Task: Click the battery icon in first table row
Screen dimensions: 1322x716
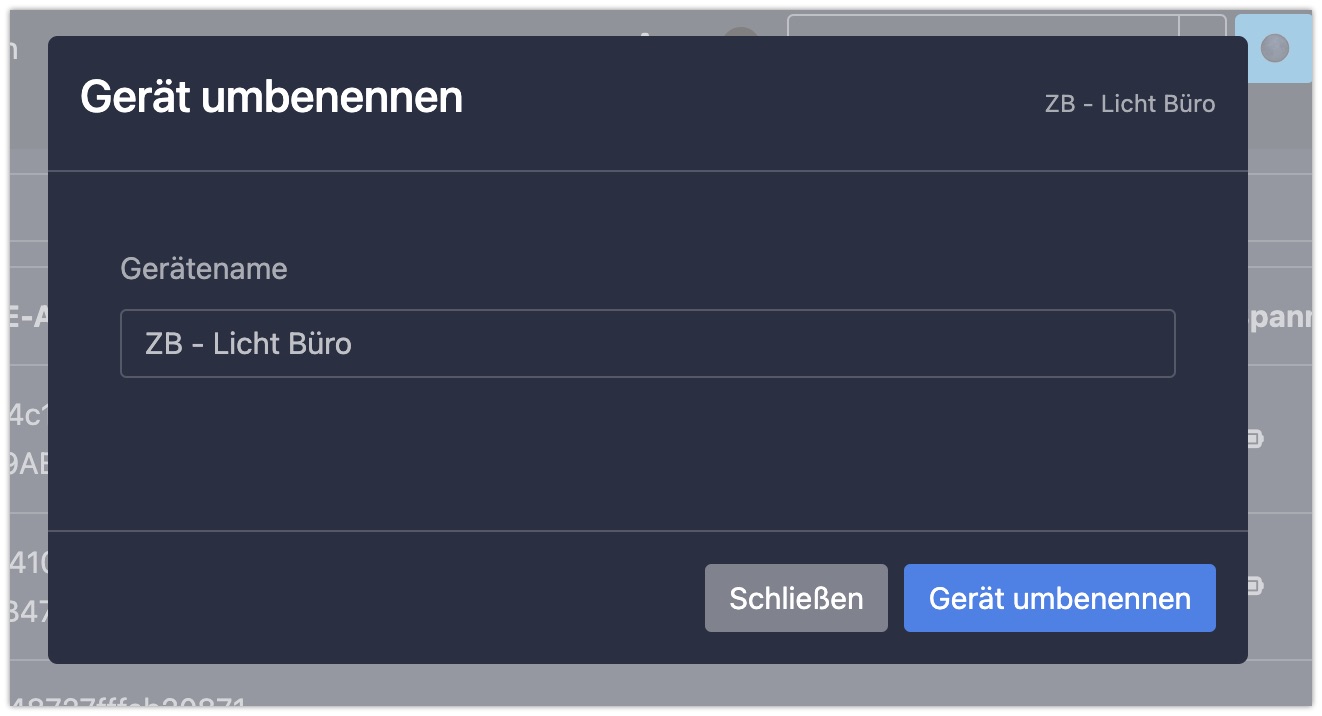Action: pyautogui.click(x=1255, y=438)
